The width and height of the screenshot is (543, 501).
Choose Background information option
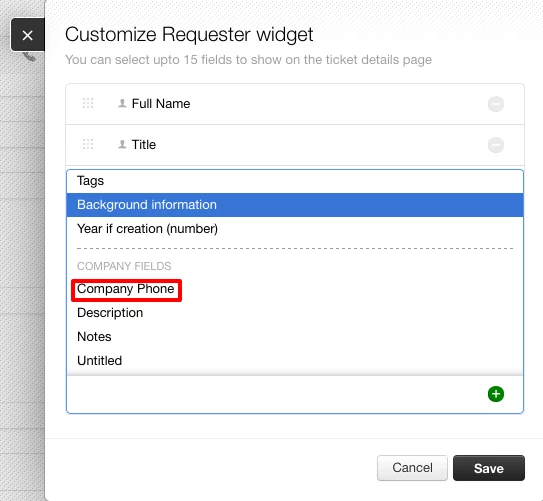click(295, 205)
